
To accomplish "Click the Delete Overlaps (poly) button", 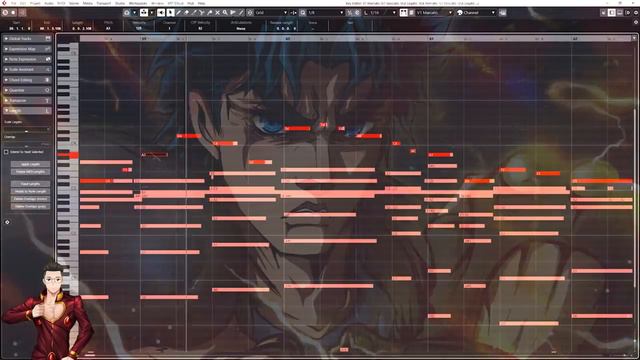I will coord(30,207).
